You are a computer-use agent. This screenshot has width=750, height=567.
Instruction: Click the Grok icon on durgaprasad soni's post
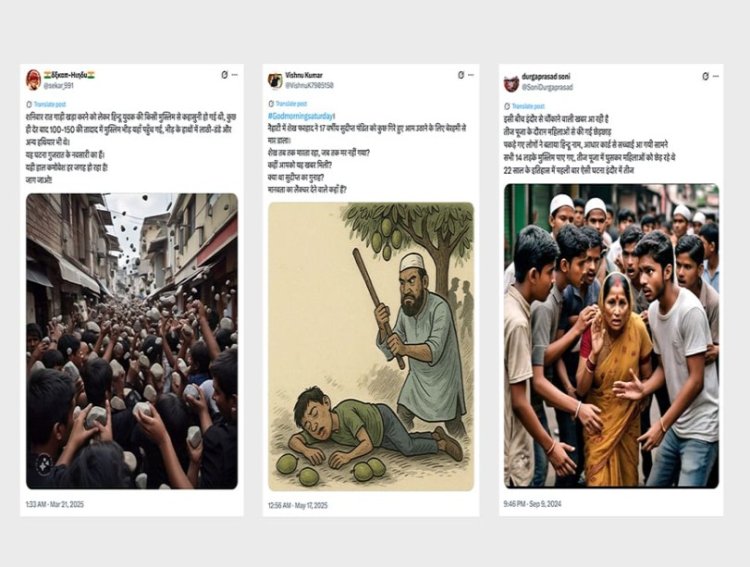click(x=704, y=76)
